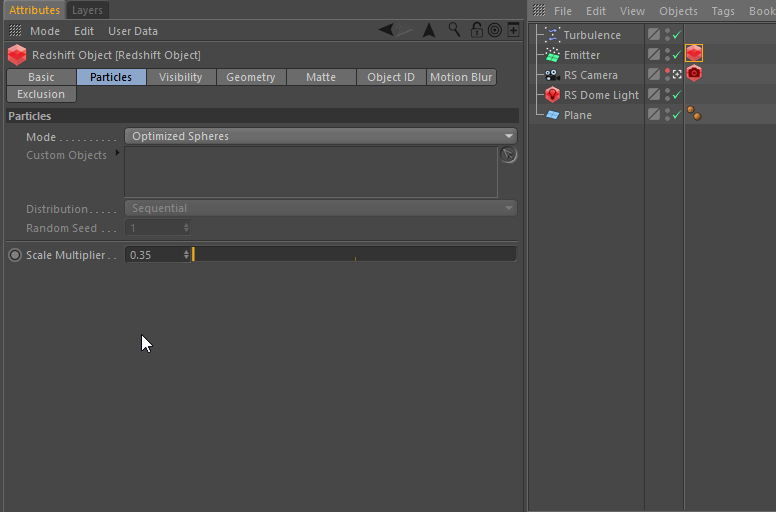This screenshot has height=512, width=776.
Task: Select the Redshift Object tag on Emitter
Action: tap(694, 53)
